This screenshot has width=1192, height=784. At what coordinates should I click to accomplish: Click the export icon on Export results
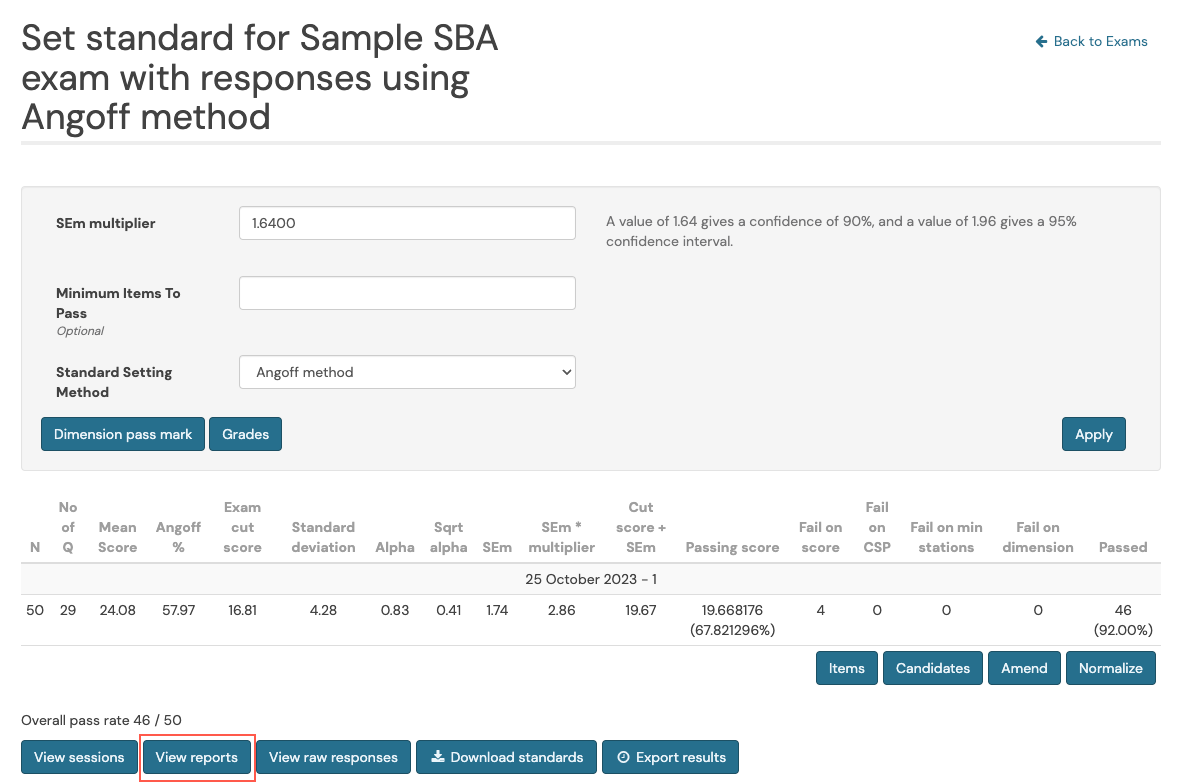pos(625,757)
